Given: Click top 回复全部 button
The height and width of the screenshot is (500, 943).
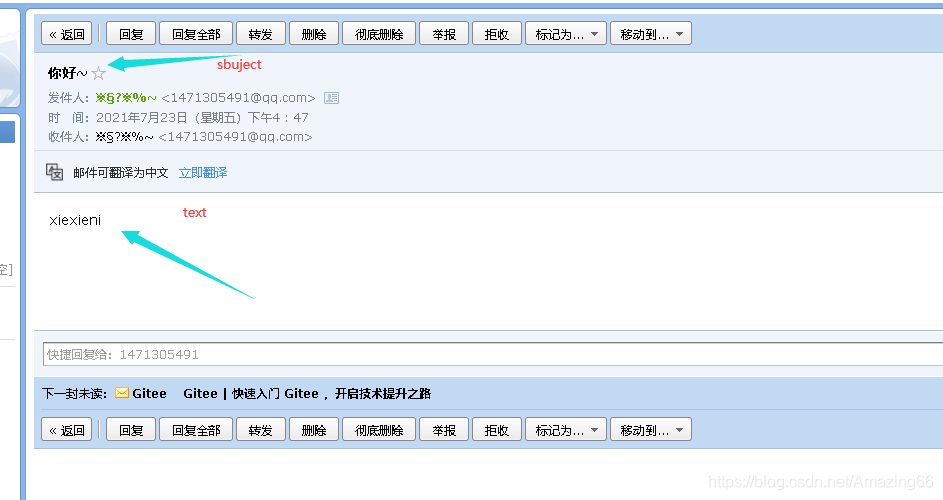Looking at the screenshot, I should pos(196,34).
